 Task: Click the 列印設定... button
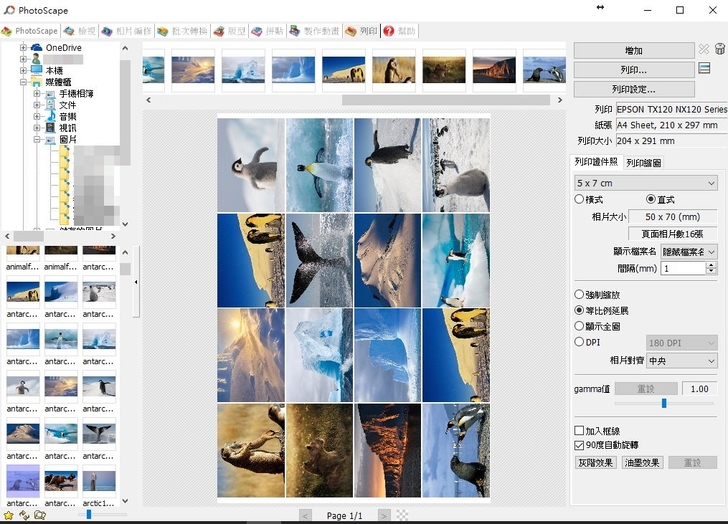tap(633, 89)
